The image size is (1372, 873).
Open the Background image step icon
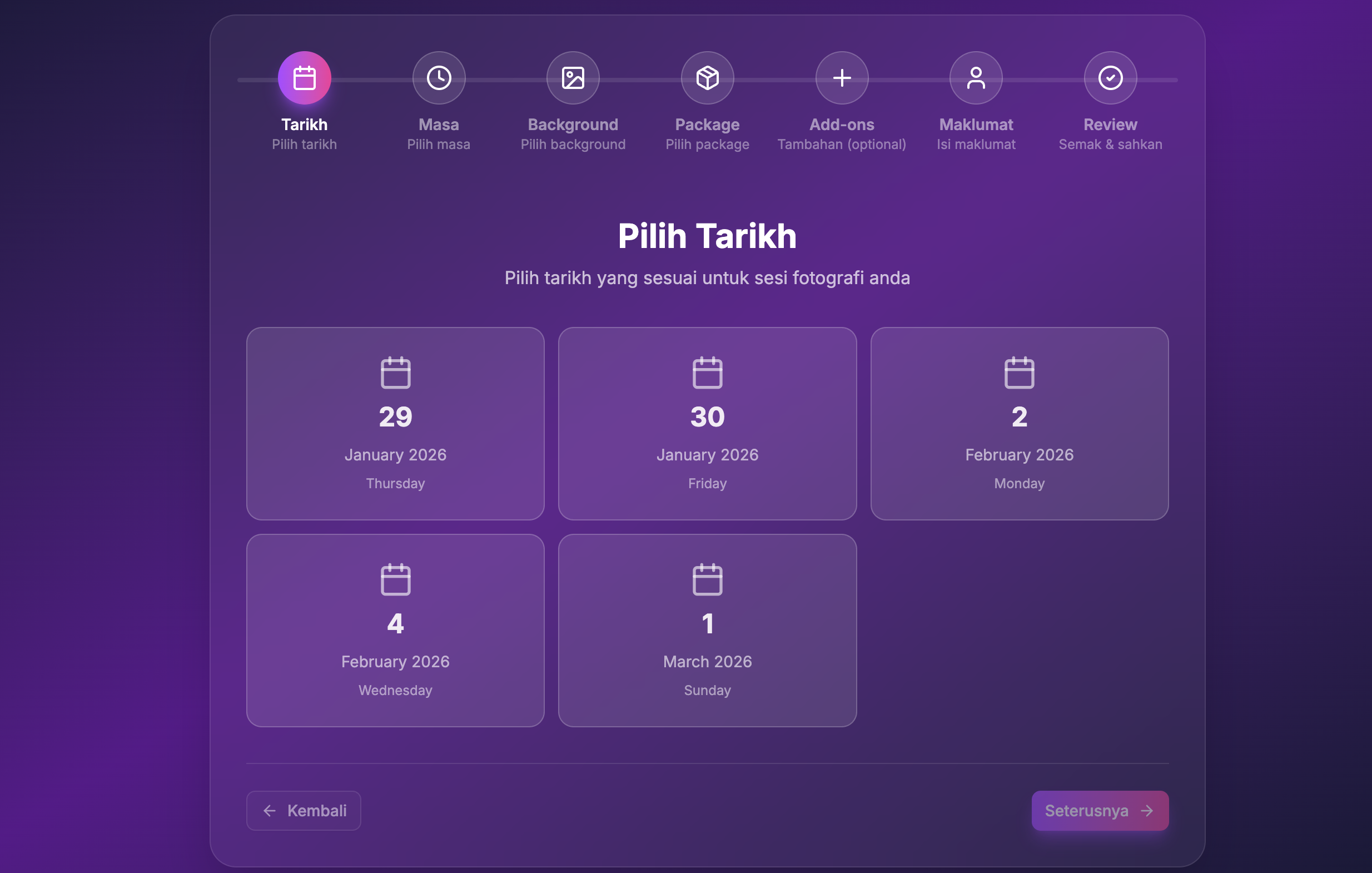pos(573,78)
